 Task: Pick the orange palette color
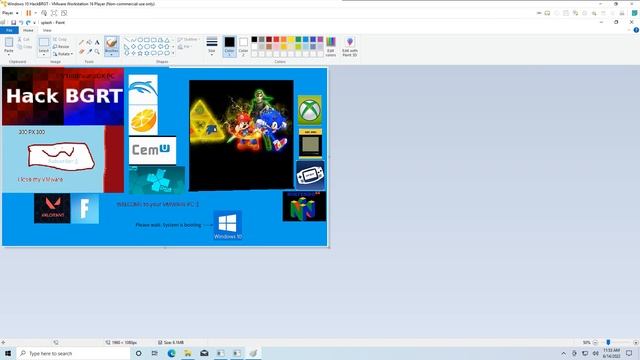[284, 39]
